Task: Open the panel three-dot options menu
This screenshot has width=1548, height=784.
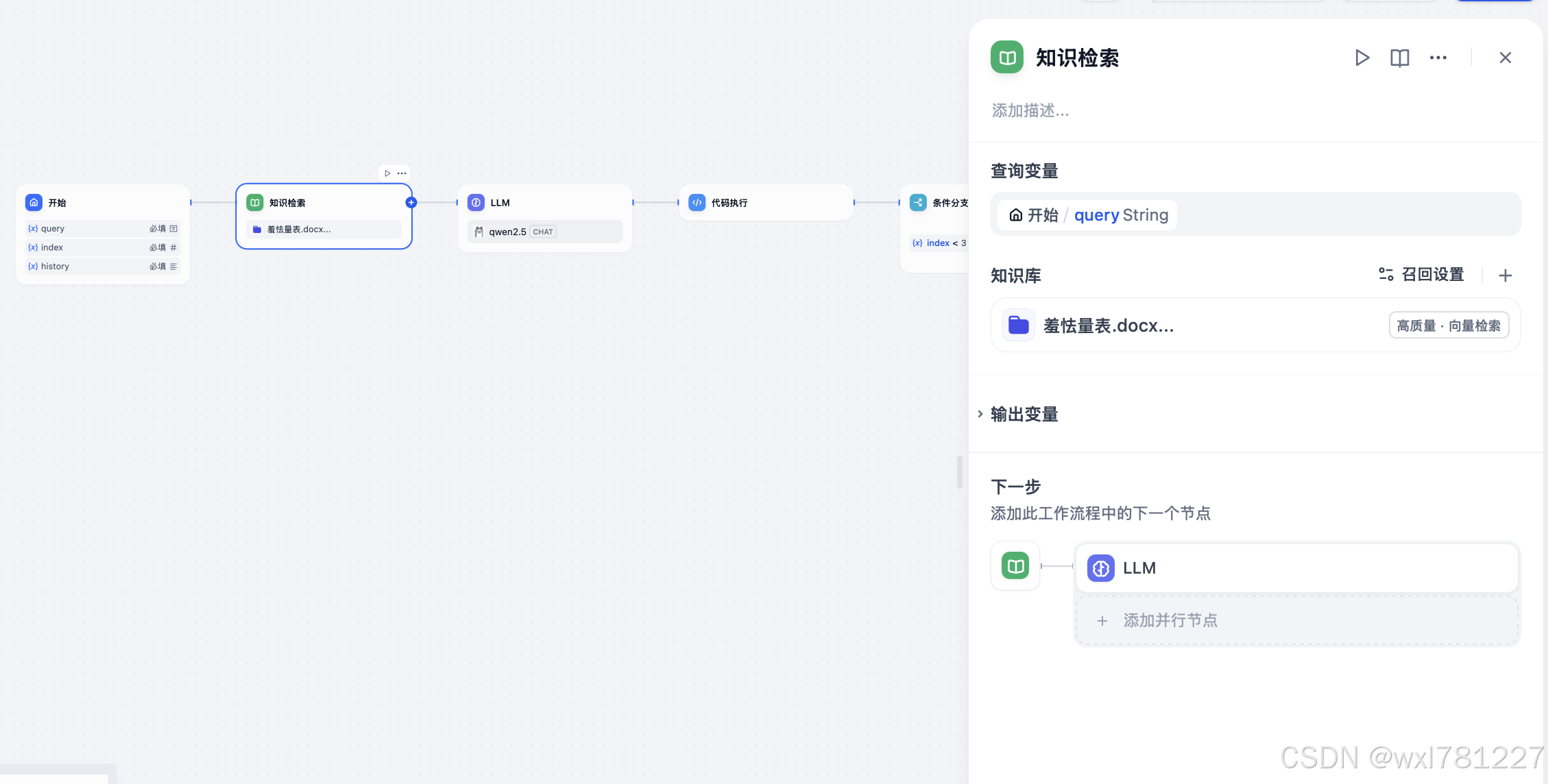Action: [1438, 58]
